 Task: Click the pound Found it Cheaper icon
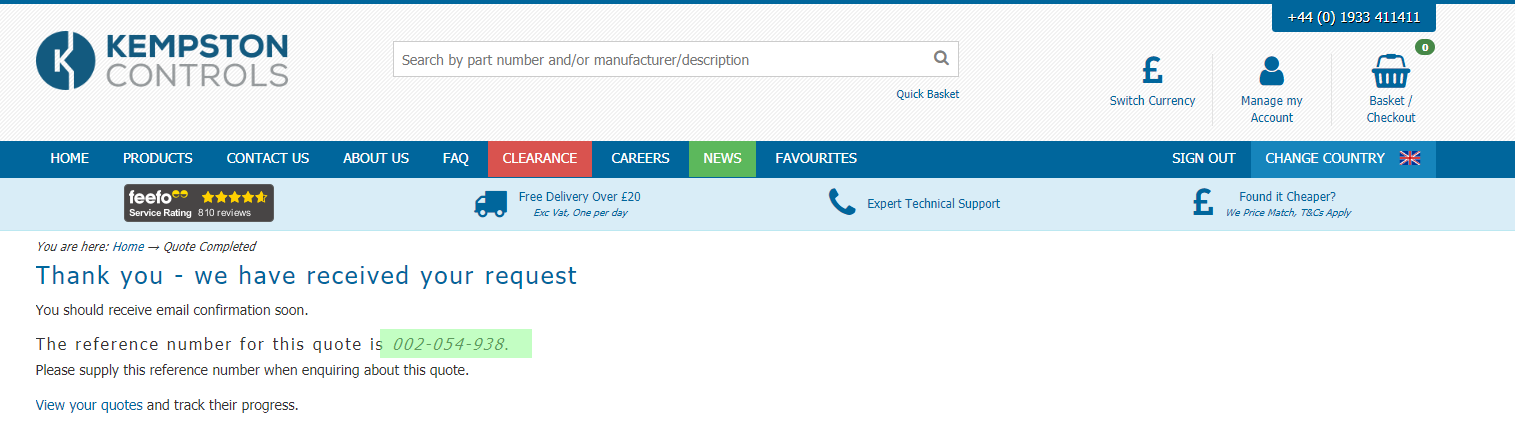1203,203
